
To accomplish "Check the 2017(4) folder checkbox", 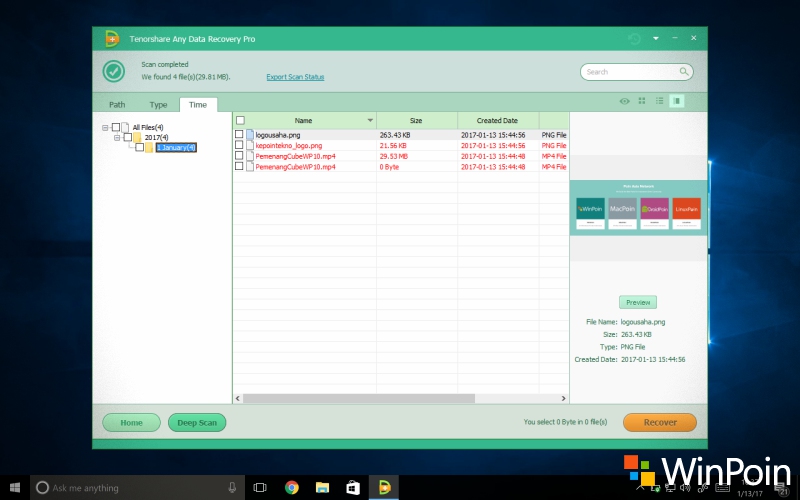I will 128,137.
